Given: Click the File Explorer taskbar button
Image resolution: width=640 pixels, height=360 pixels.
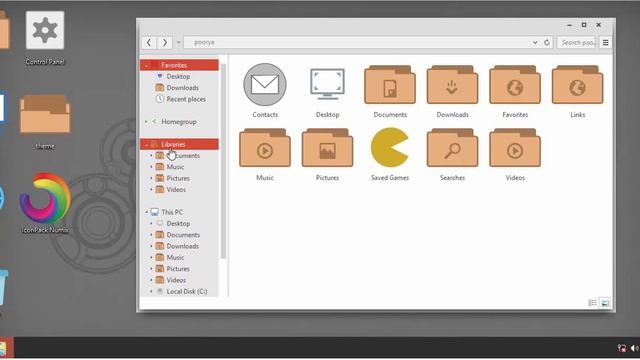Looking at the screenshot, I should tap(6, 348).
